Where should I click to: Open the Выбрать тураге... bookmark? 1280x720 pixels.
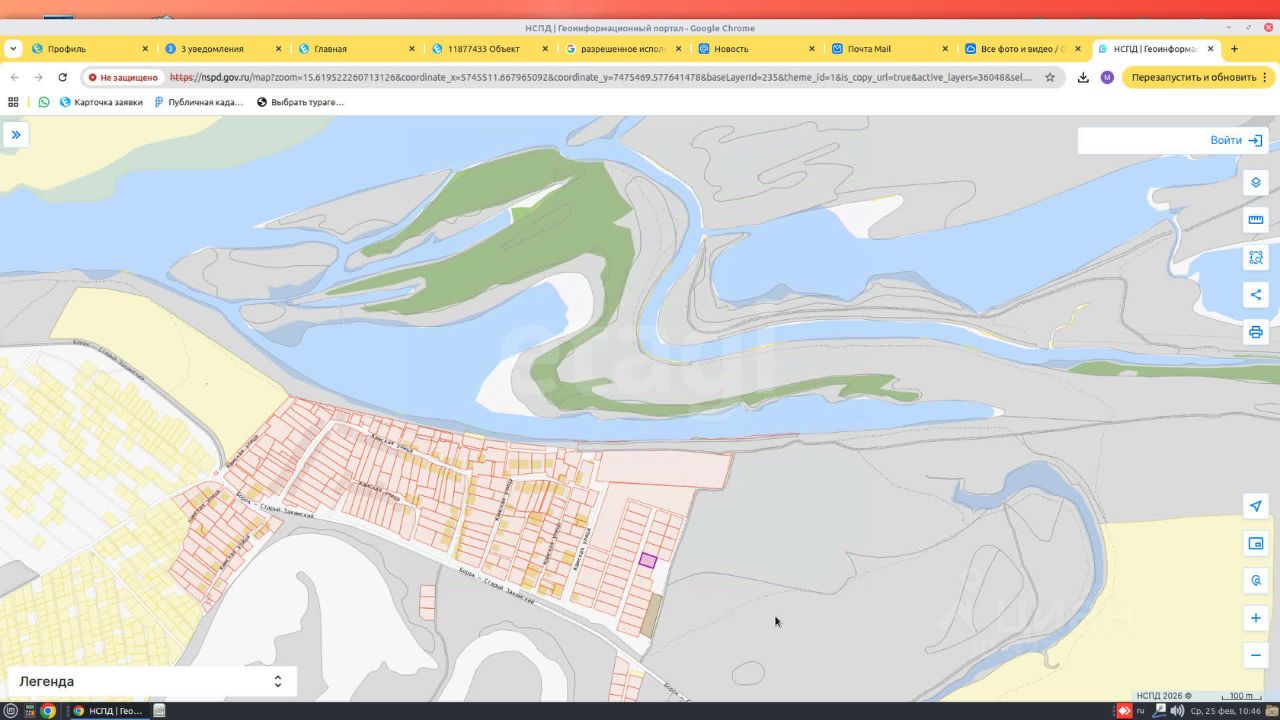click(300, 102)
